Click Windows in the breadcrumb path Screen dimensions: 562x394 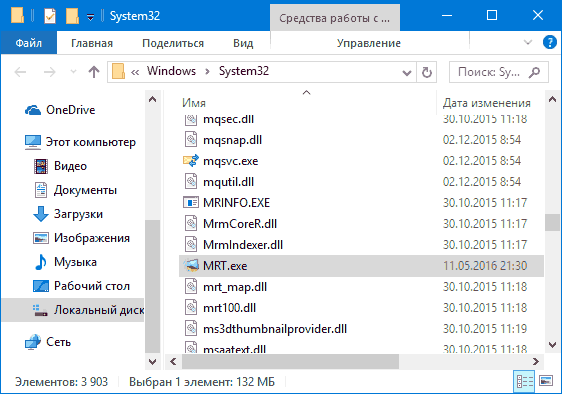pos(171,71)
